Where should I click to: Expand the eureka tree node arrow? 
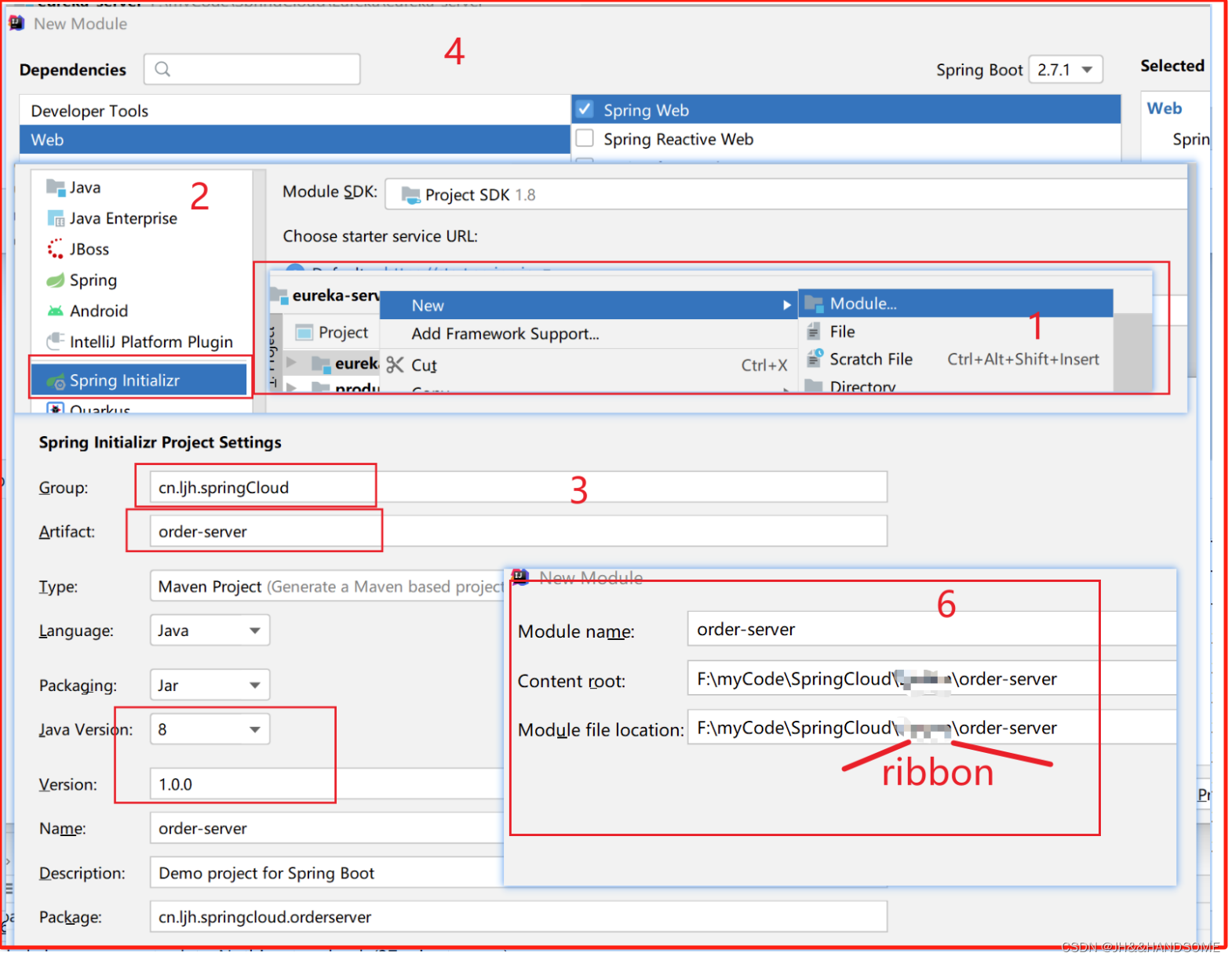(292, 362)
